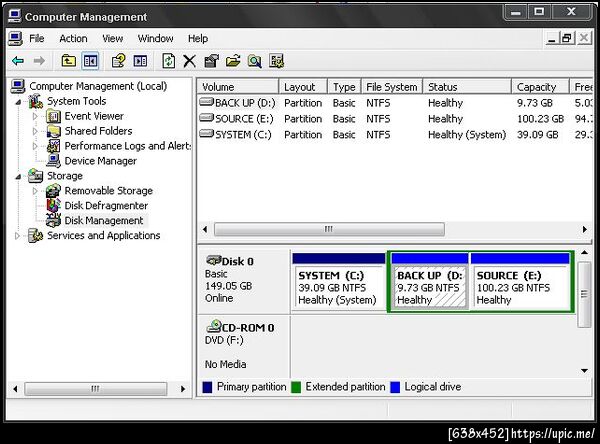Select Disk Defragmenter in the tree
The width and height of the screenshot is (600, 444).
tap(106, 206)
